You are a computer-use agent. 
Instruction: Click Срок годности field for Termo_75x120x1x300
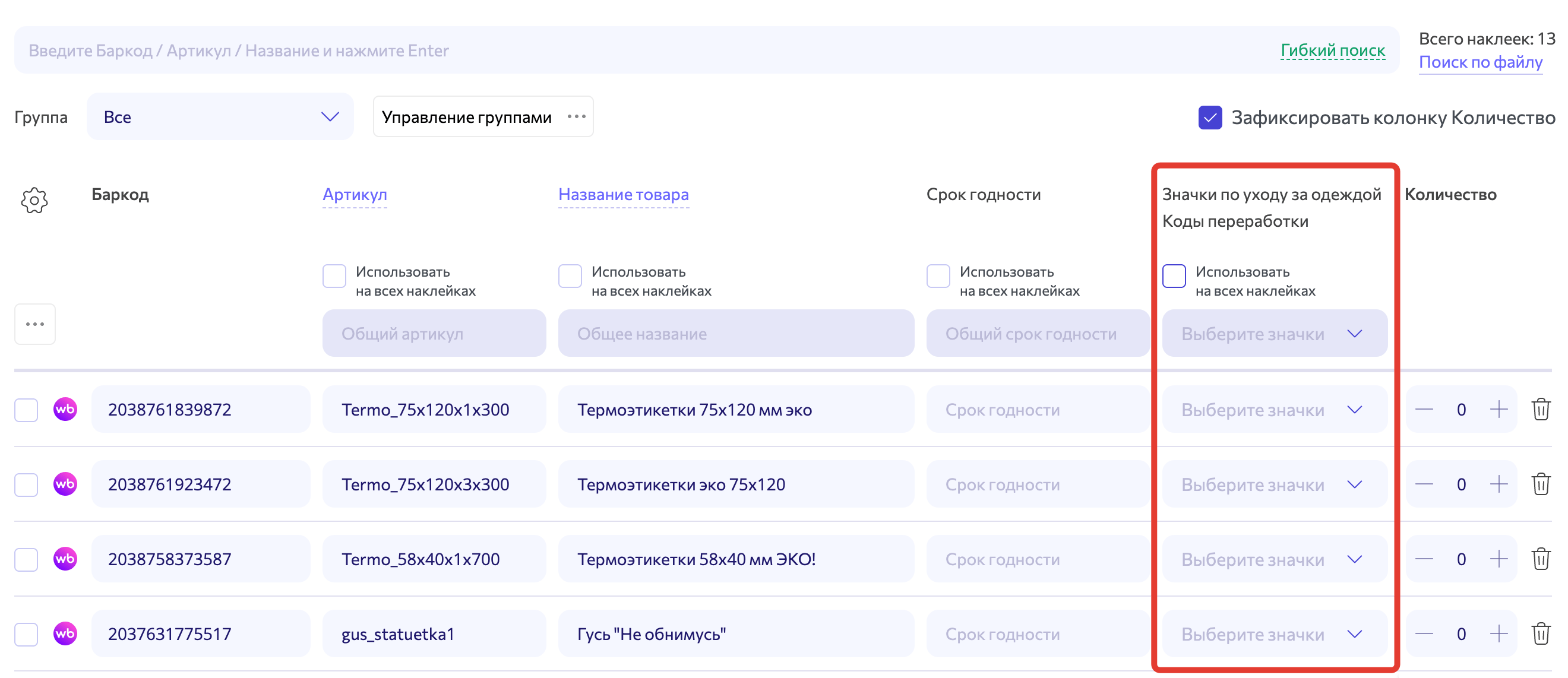click(x=1037, y=409)
